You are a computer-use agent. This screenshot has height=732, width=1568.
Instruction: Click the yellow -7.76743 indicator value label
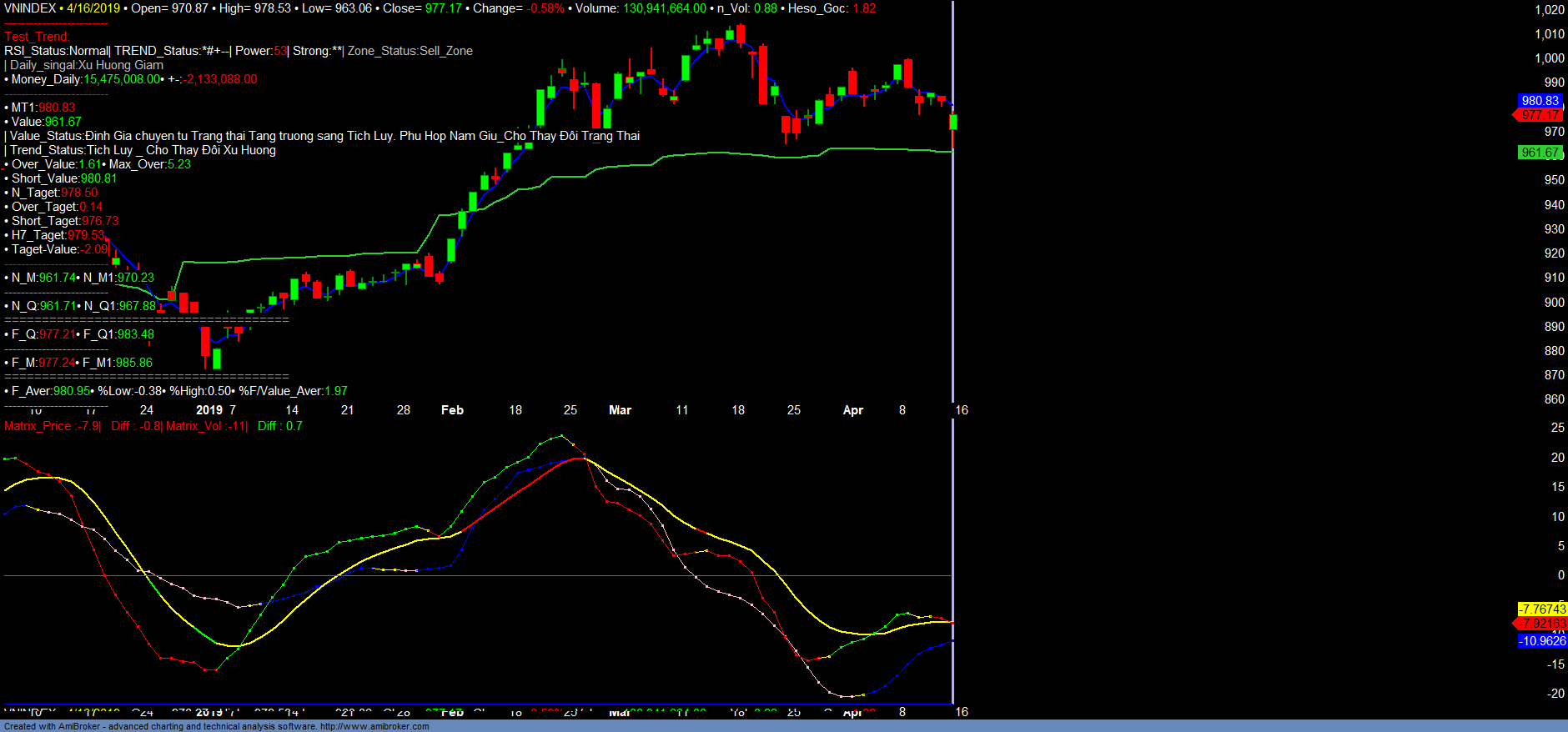point(1542,609)
